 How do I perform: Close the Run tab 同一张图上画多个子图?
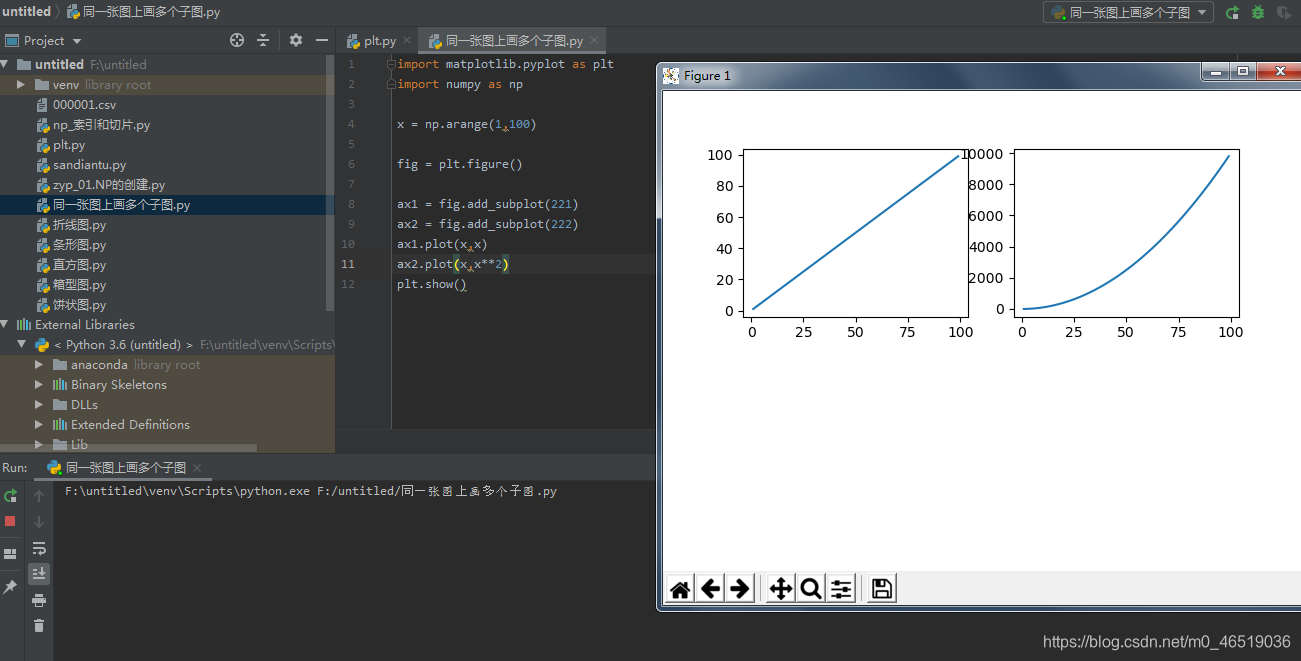tap(198, 468)
